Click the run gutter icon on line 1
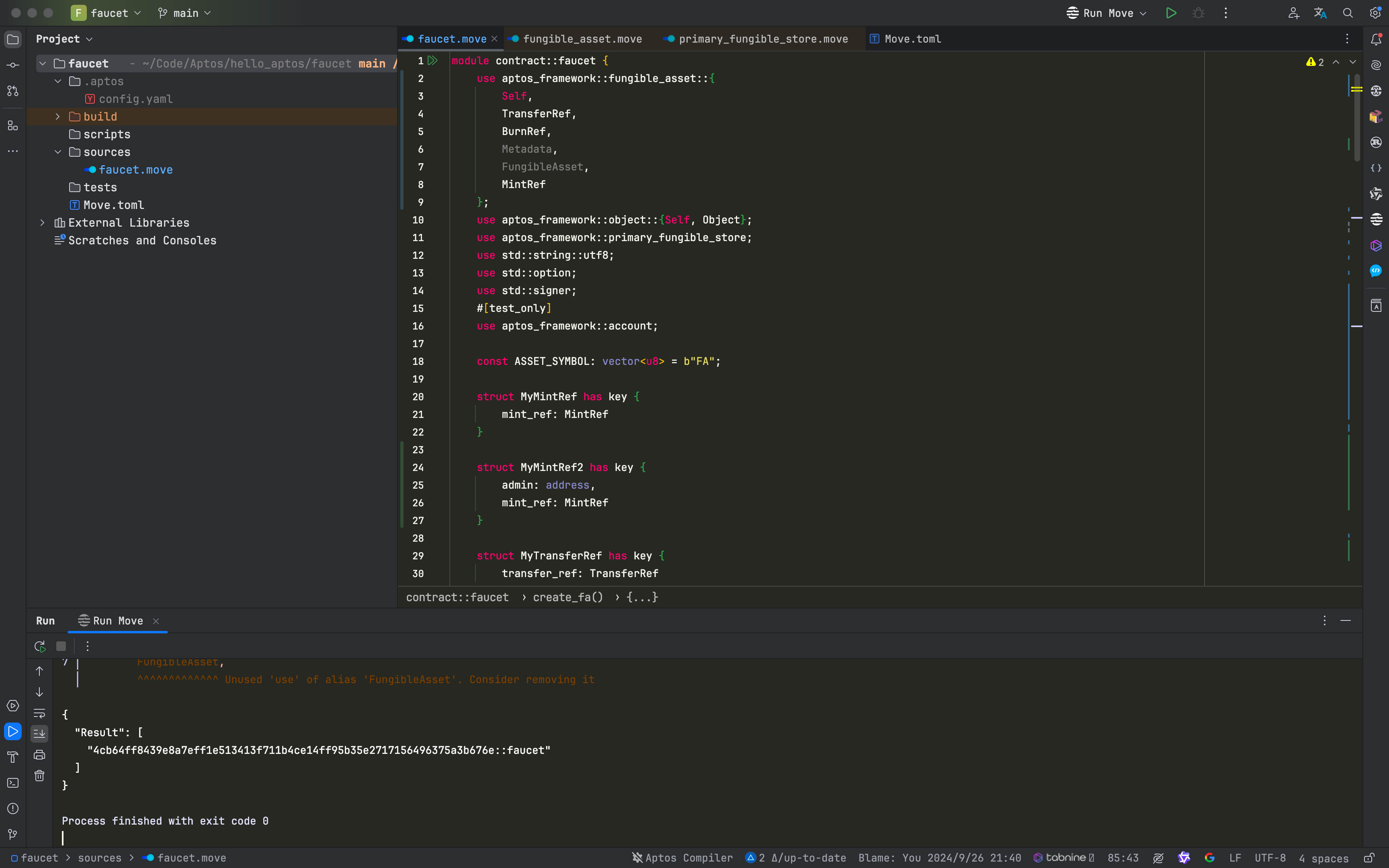The width and height of the screenshot is (1389, 868). [433, 60]
